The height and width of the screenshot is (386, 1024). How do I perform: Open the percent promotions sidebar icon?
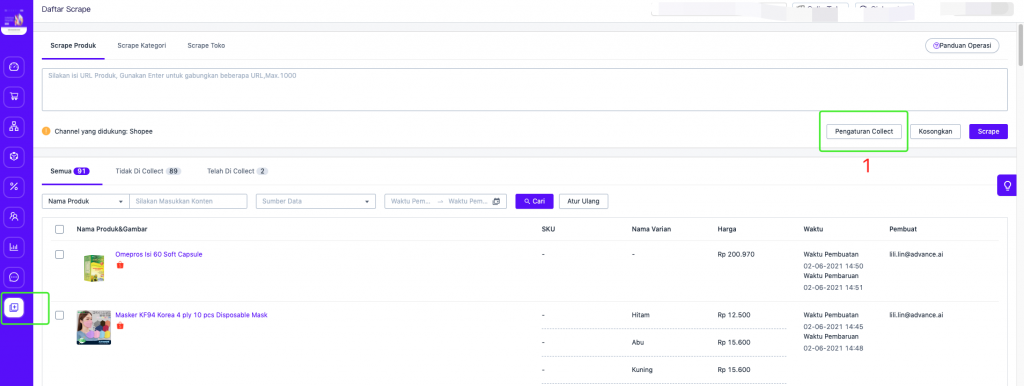[14, 187]
